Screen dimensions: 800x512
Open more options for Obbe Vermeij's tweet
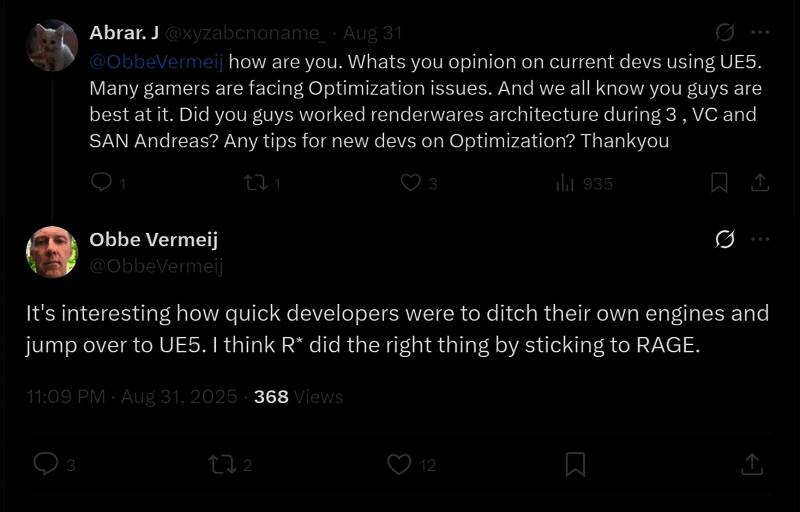click(760, 239)
